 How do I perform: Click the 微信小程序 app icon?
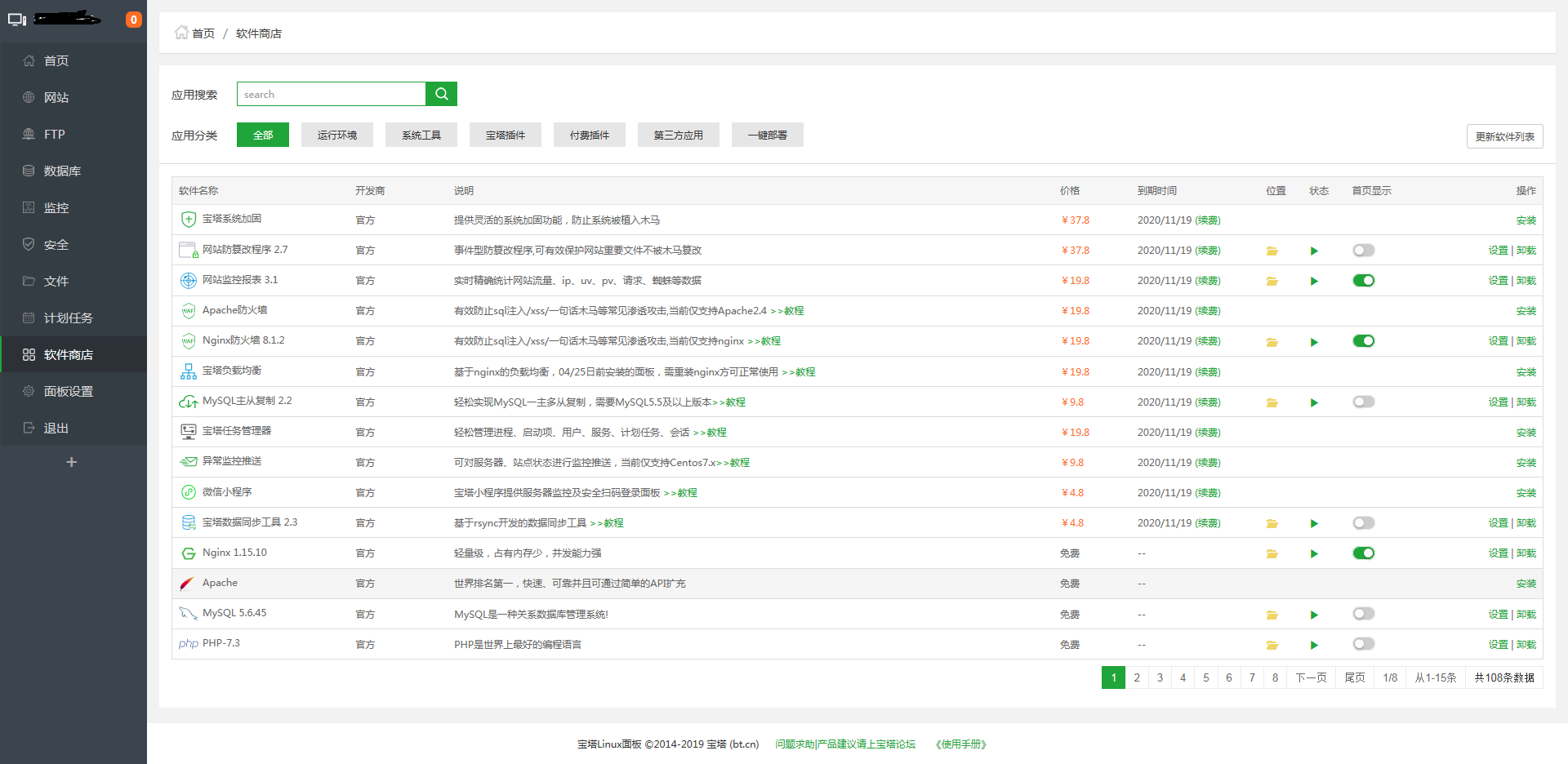pos(189,492)
